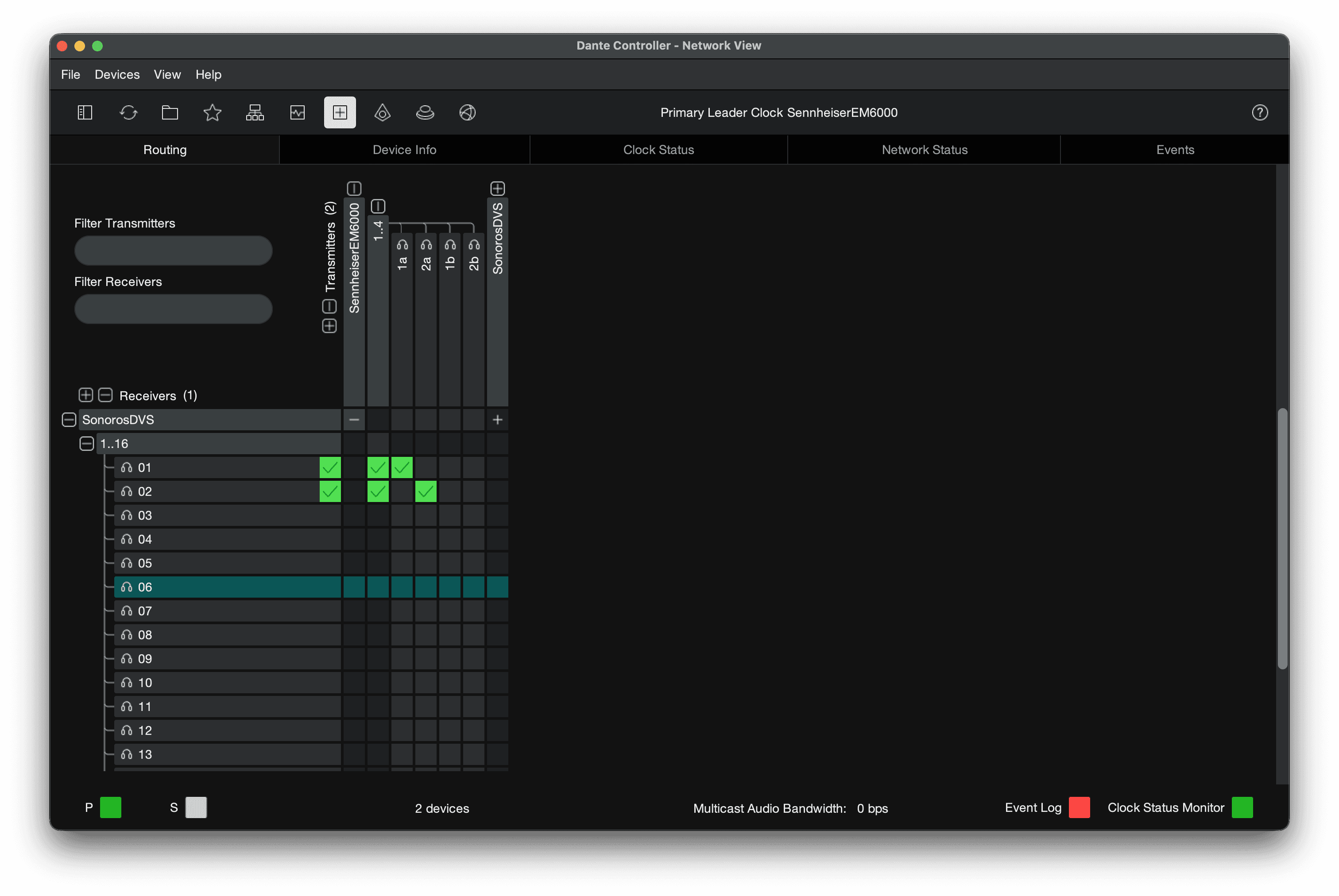This screenshot has height=896, width=1339.
Task: Open the Devices menu
Action: click(x=117, y=75)
